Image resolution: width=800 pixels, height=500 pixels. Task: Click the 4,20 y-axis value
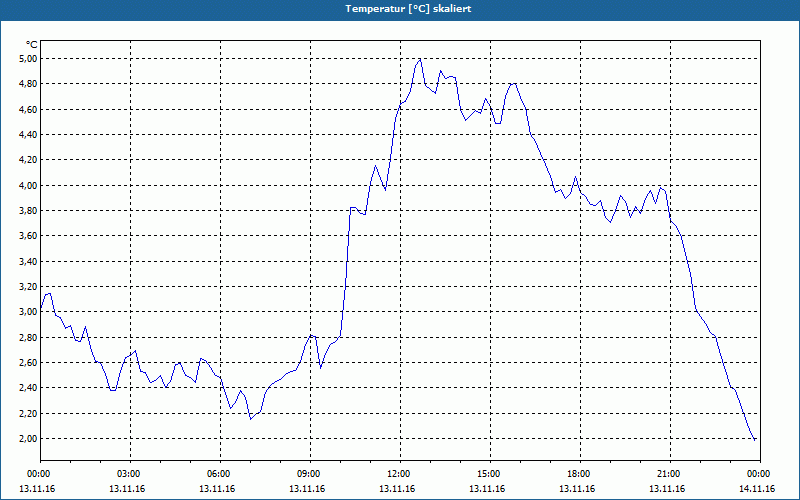click(x=29, y=160)
